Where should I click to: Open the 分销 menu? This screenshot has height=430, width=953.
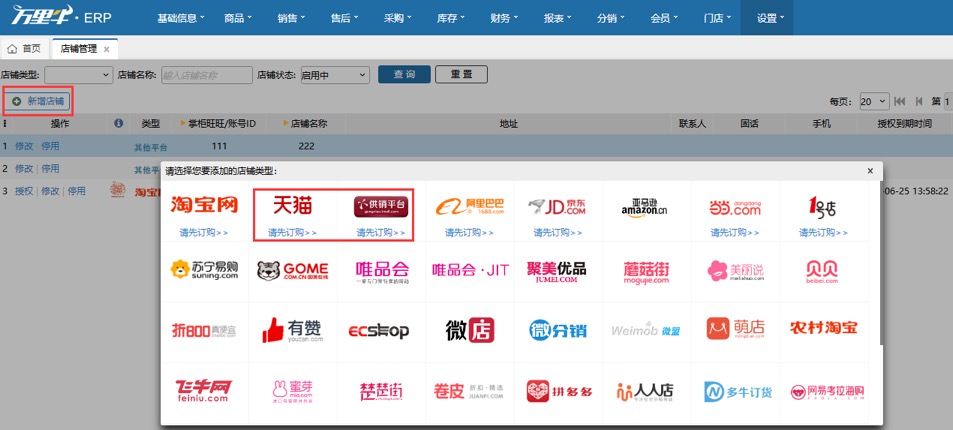(611, 18)
